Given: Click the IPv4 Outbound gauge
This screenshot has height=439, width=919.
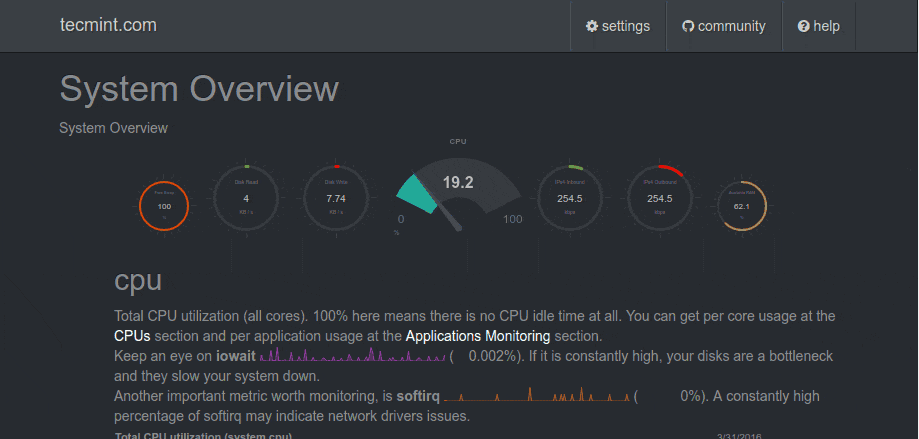Looking at the screenshot, I should [x=659, y=198].
